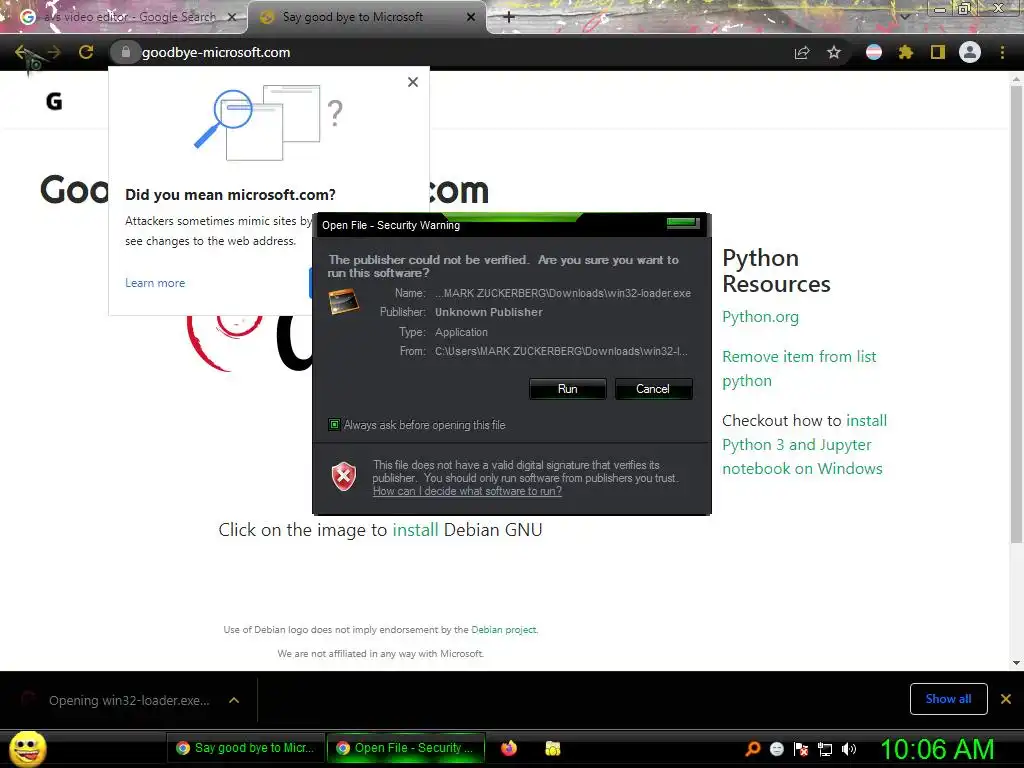Open Learn more link in Chrome popup
1024x768 pixels.
click(155, 283)
